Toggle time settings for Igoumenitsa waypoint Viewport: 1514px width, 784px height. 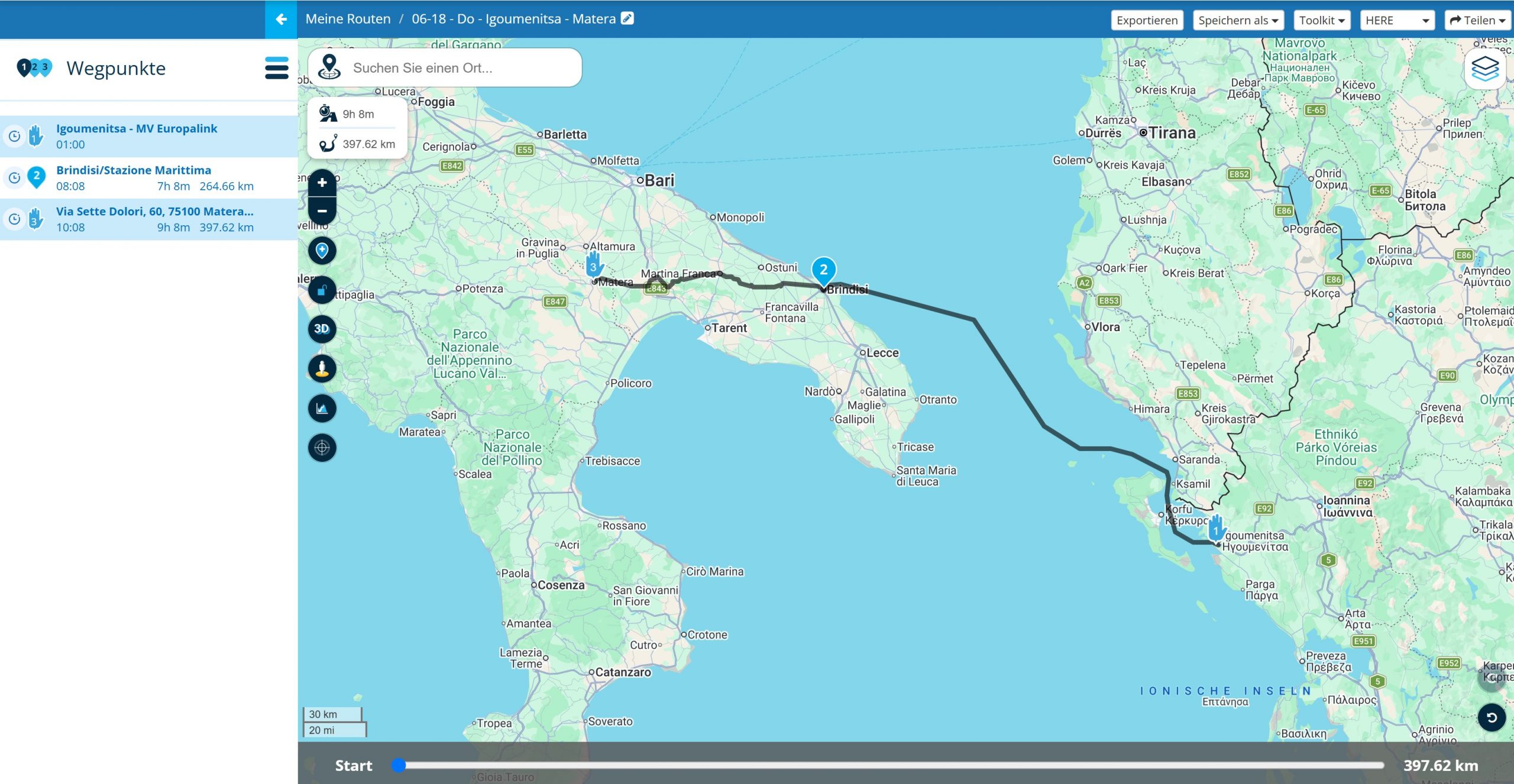pyautogui.click(x=15, y=137)
